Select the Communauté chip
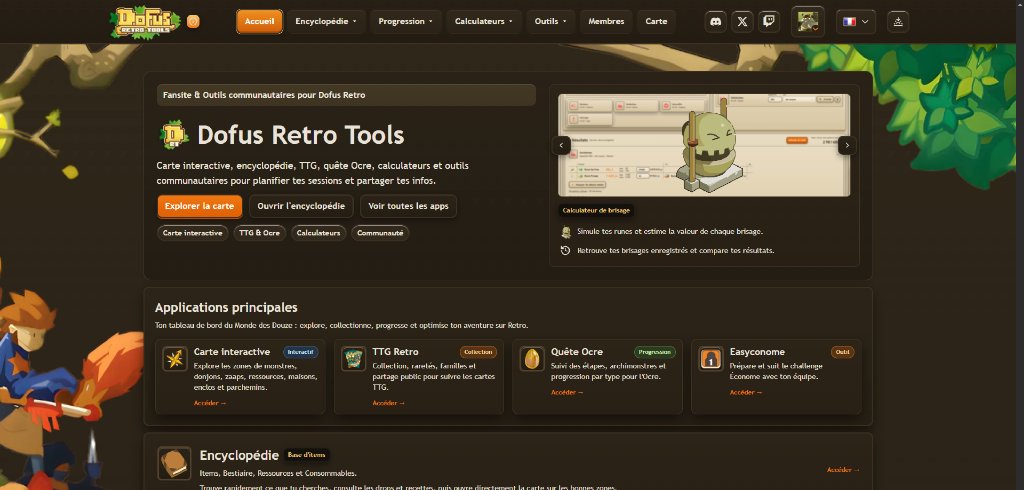Viewport: 1024px width, 490px height. [380, 233]
